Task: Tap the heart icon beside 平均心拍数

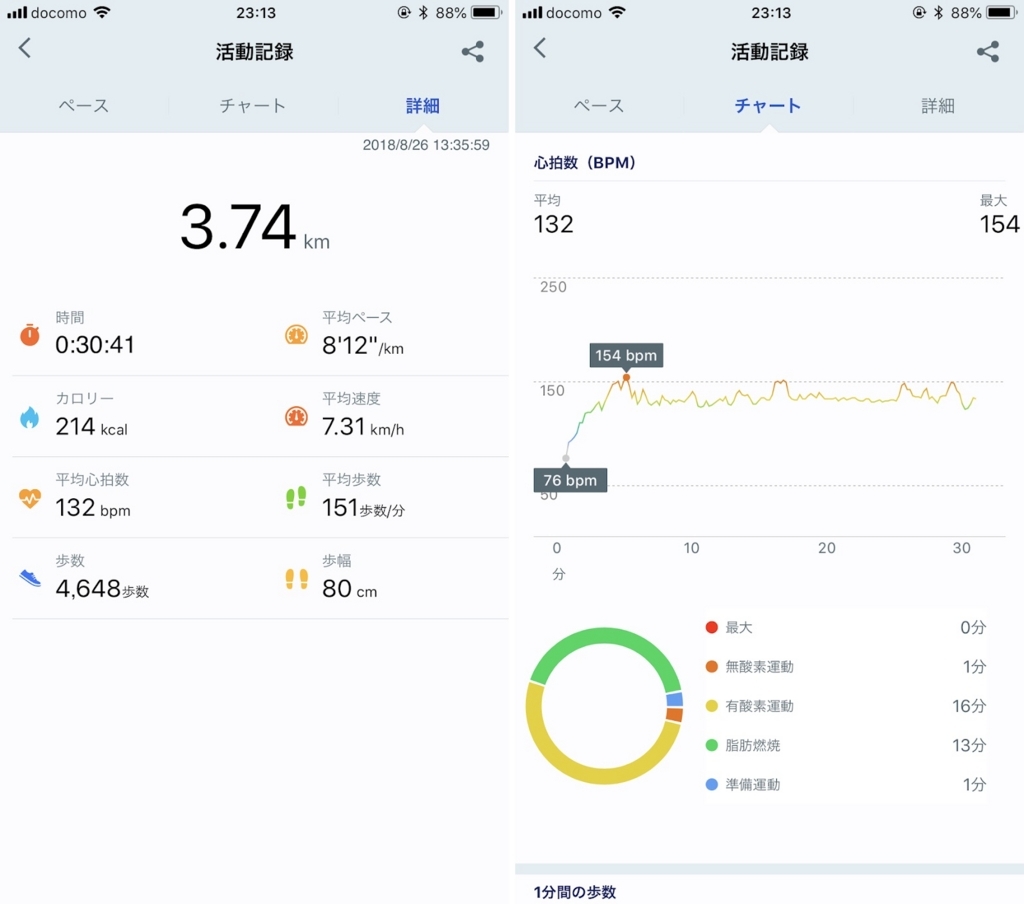Action: coord(29,498)
